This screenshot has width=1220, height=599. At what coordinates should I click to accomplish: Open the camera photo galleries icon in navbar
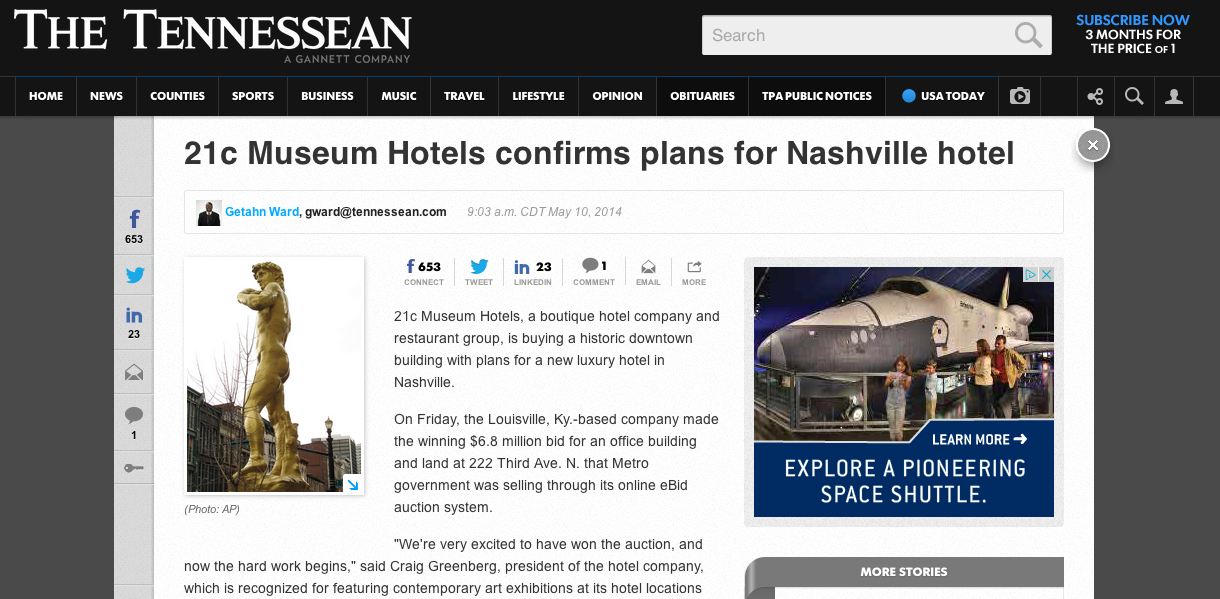(1019, 96)
